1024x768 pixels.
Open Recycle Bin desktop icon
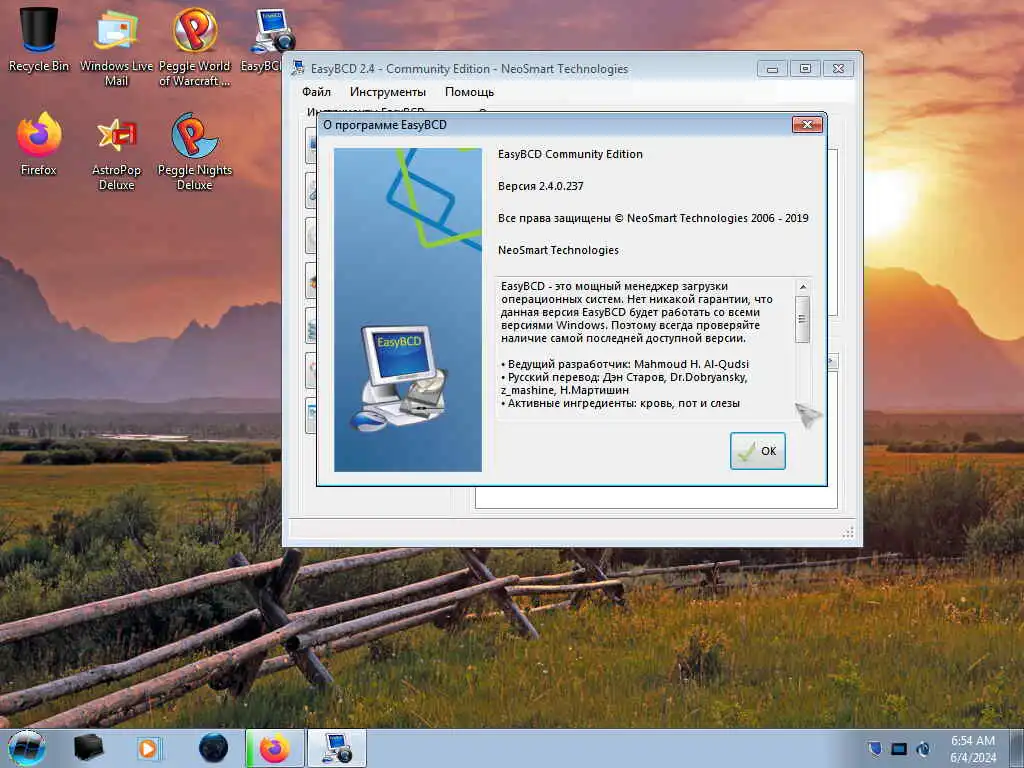pyautogui.click(x=39, y=39)
